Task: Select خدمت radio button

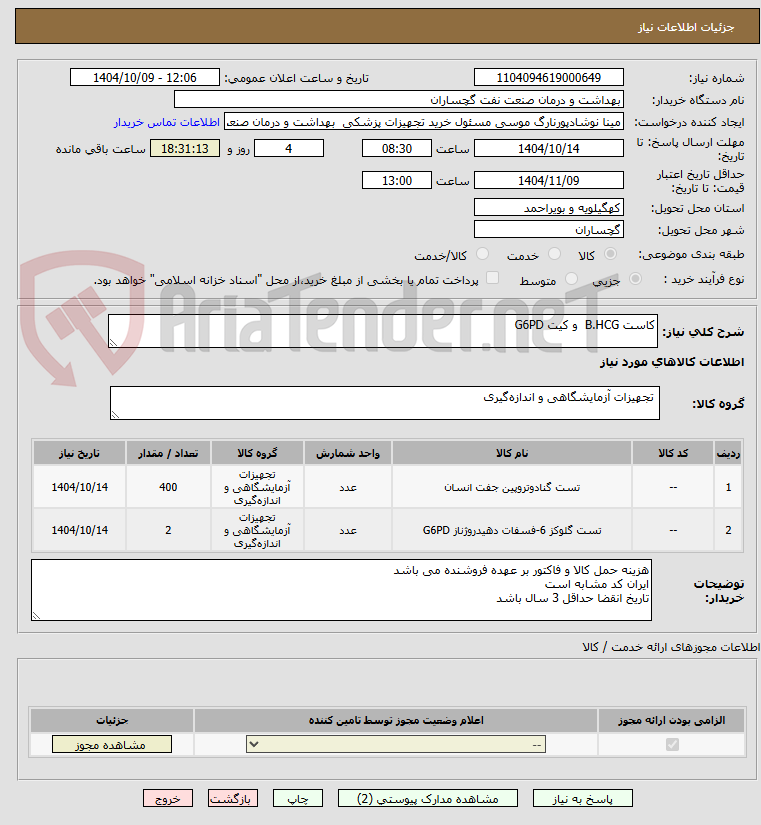Action: pos(554,254)
